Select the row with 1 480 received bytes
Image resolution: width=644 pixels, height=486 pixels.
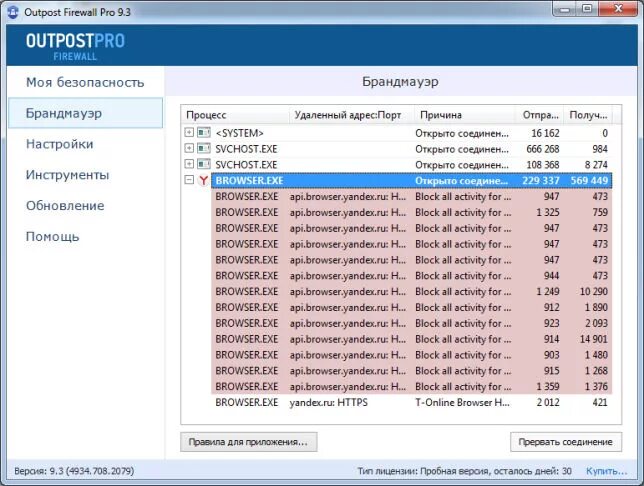(x=412, y=355)
